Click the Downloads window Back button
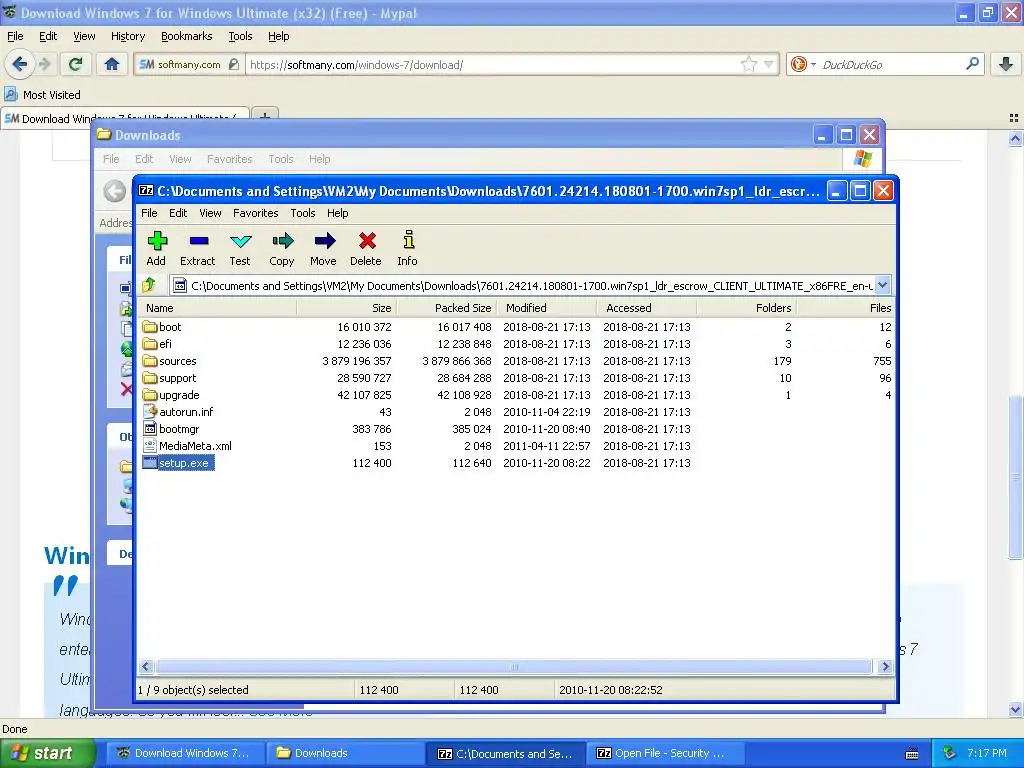 (x=115, y=191)
